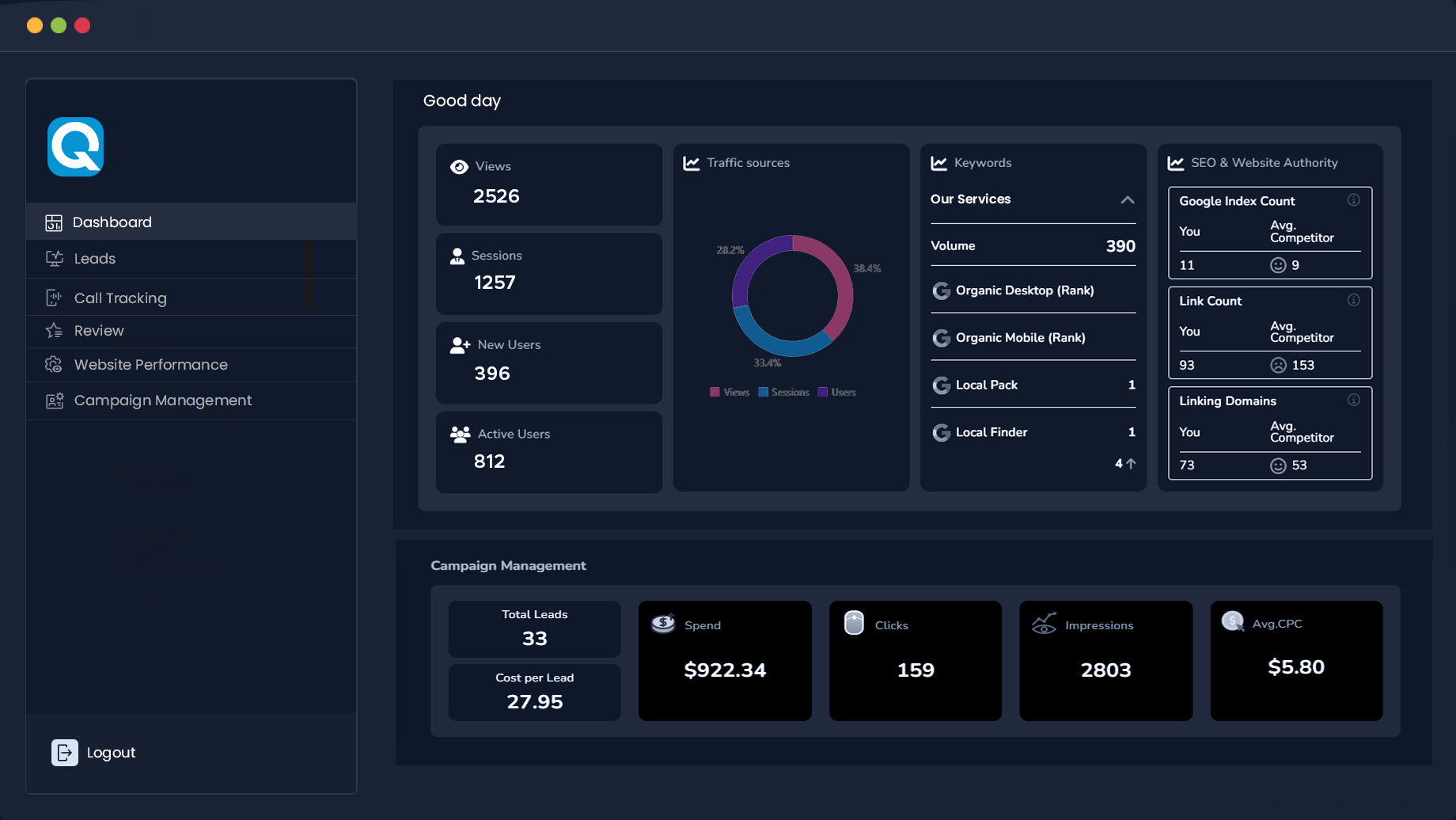Click the Dashboard sidebar icon

pos(54,222)
